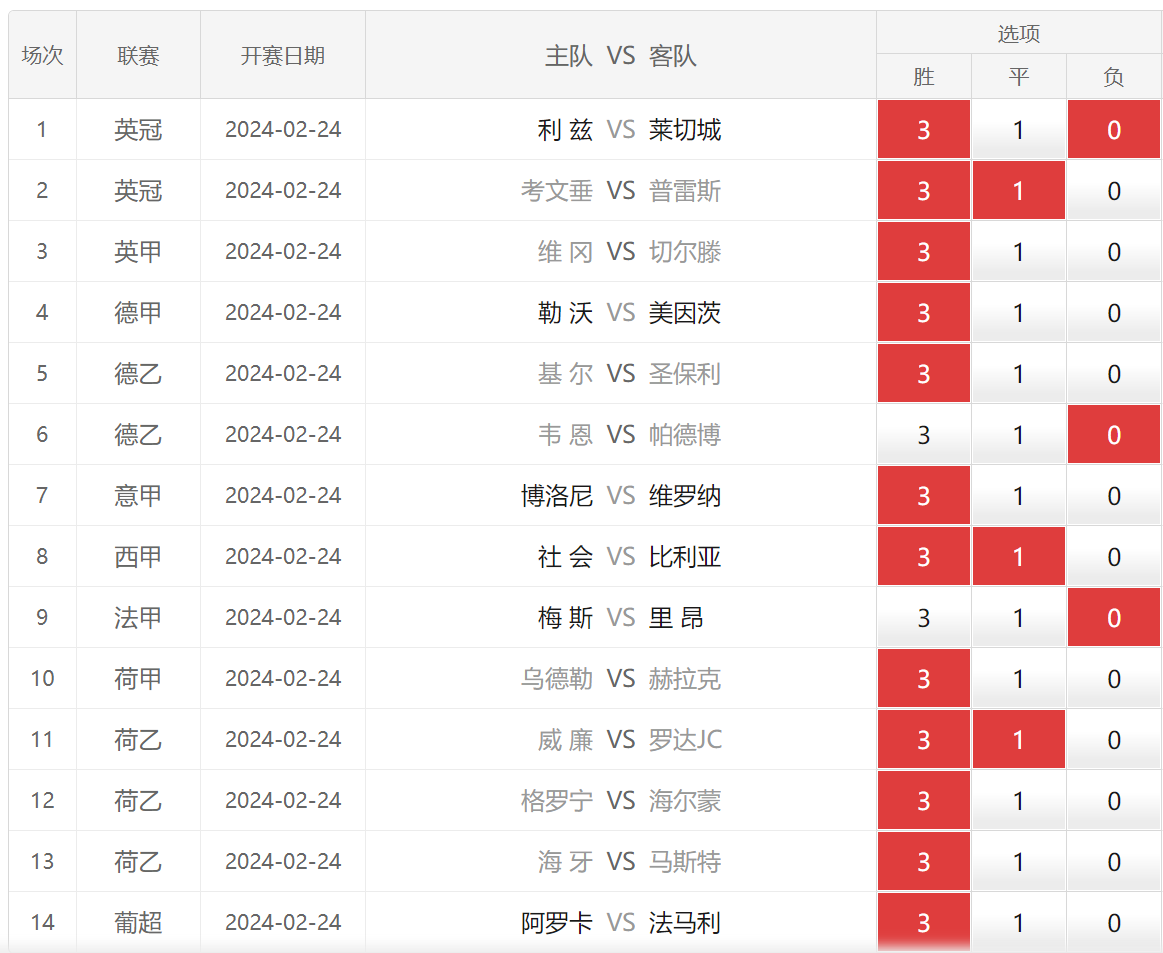
Task: Select loss option 0 for 格罗宁 VS 海尔蒙
Action: [x=1113, y=800]
